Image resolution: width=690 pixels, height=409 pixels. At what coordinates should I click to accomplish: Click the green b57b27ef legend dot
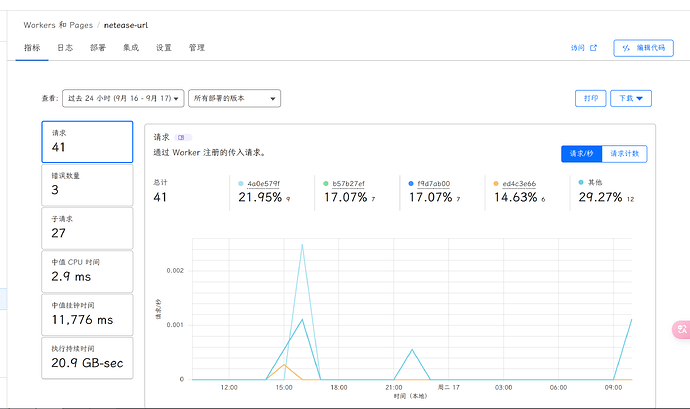tap(326, 184)
